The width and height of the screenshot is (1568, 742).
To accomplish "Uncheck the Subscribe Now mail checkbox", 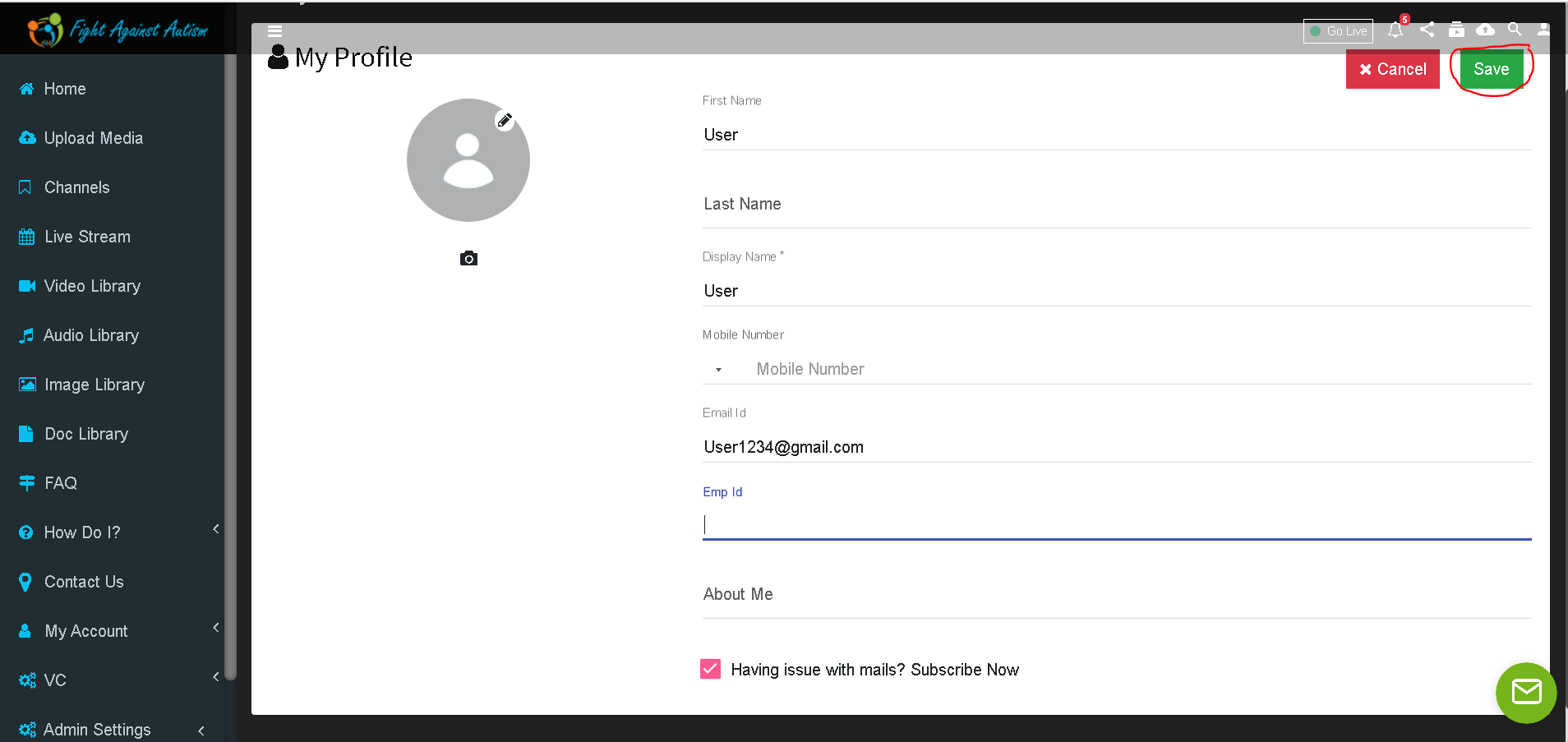I will click(710, 669).
